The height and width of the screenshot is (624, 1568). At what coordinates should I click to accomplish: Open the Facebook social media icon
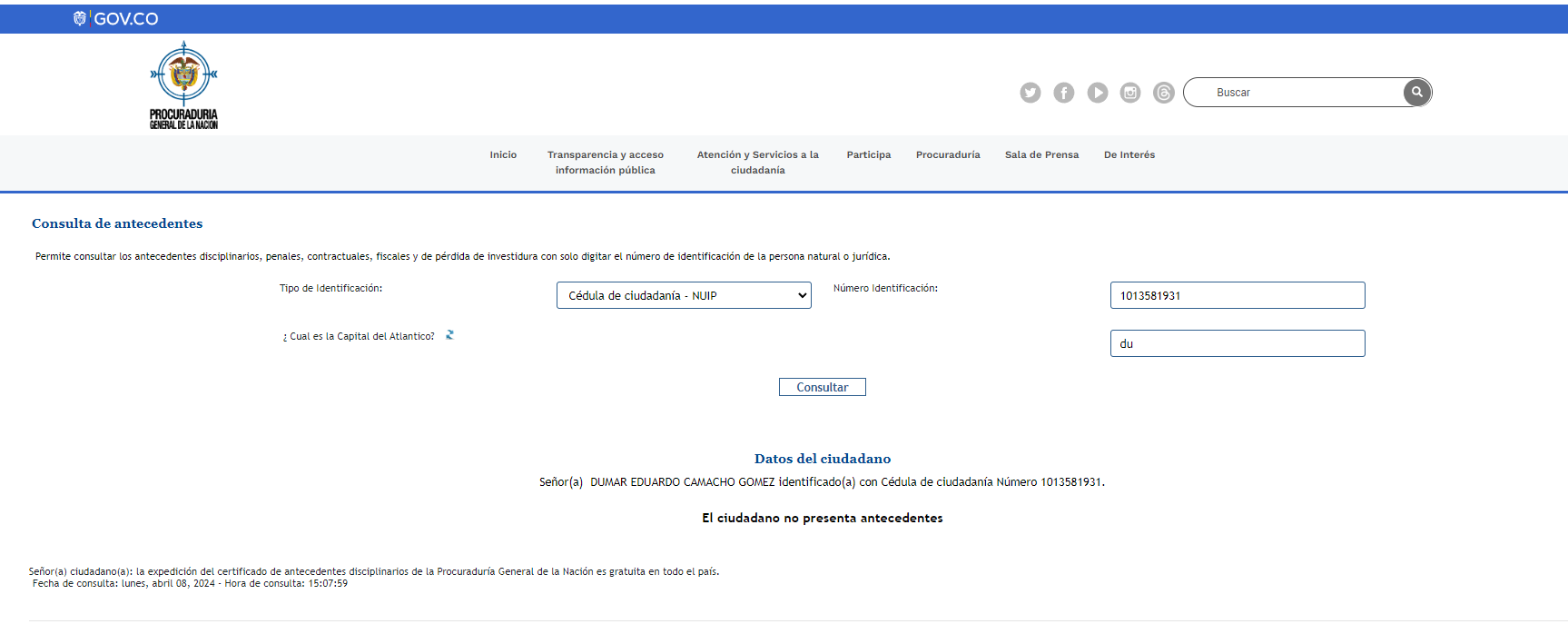click(x=1063, y=93)
